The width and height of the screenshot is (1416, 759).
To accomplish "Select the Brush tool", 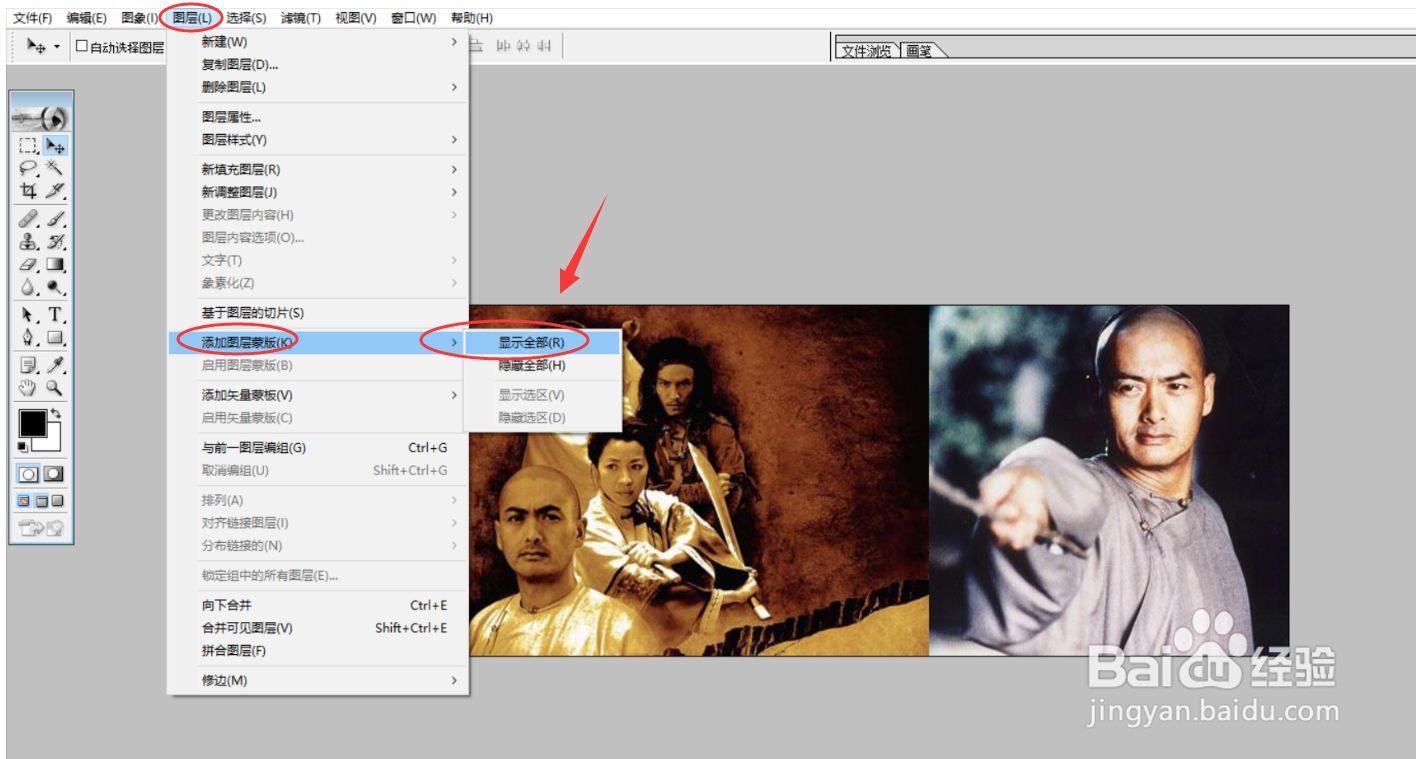I will tap(55, 218).
